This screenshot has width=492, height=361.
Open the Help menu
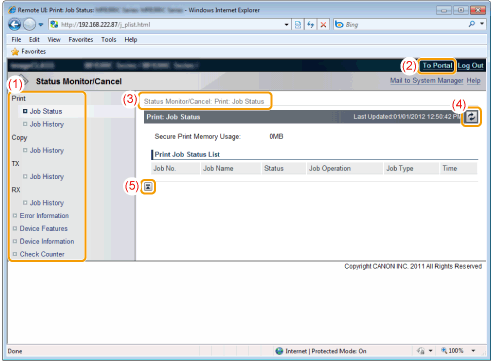[x=131, y=40]
